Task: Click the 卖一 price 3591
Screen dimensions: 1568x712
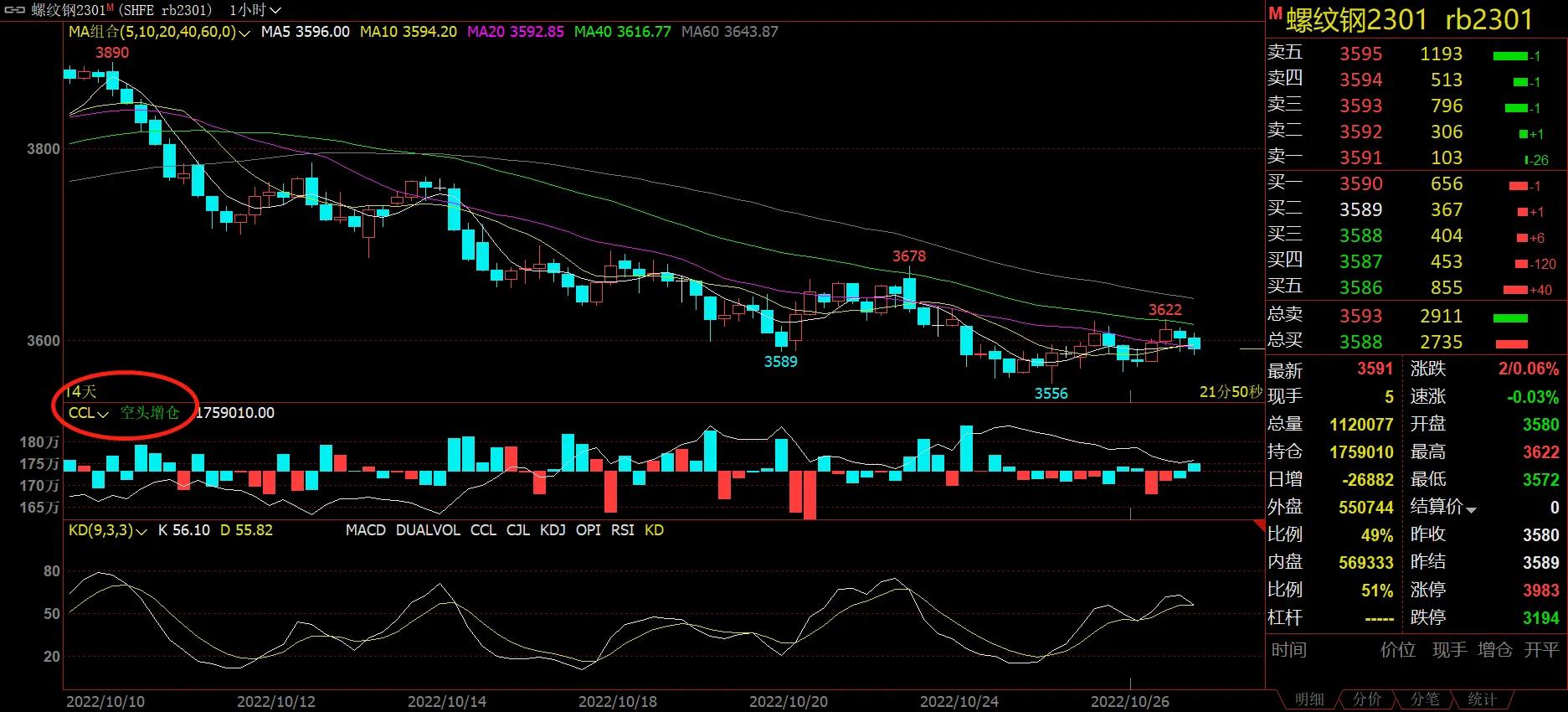Action: (1360, 157)
